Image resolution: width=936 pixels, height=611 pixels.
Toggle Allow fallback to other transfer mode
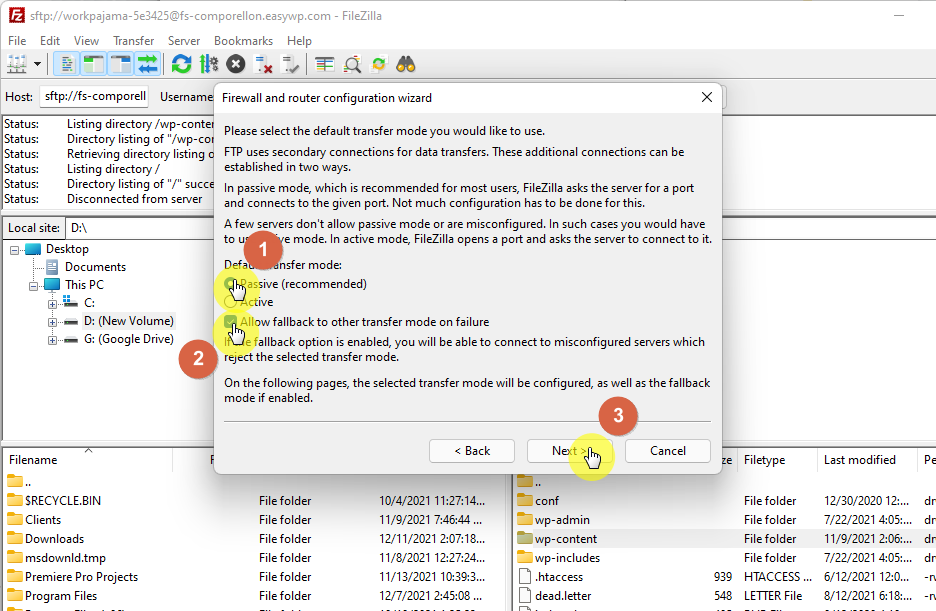(230, 322)
